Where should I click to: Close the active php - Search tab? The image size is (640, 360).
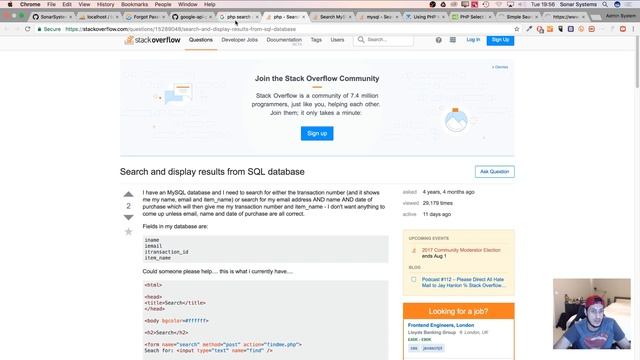[x=303, y=17]
